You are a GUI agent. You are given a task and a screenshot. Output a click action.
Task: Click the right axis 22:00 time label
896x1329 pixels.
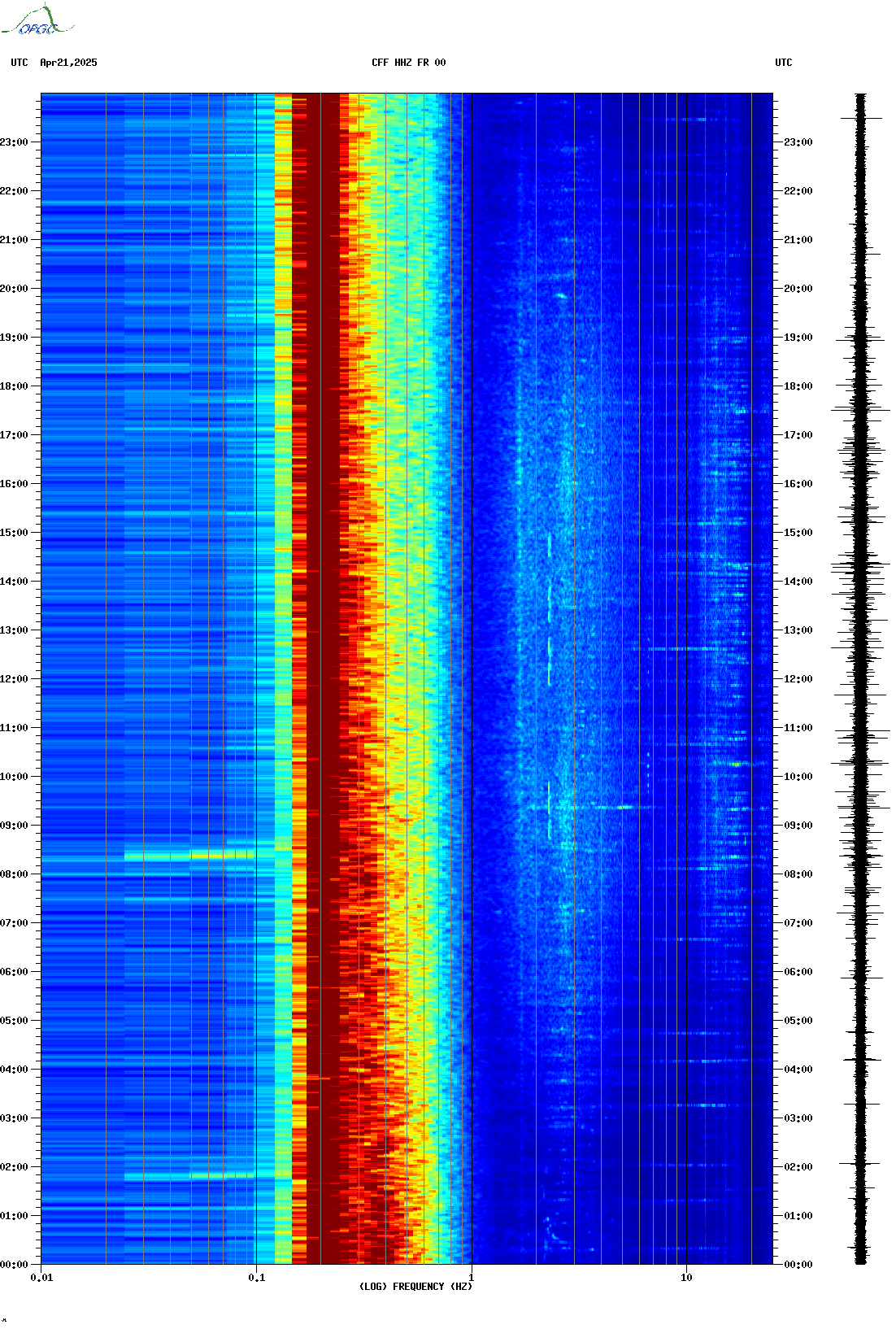coord(798,191)
